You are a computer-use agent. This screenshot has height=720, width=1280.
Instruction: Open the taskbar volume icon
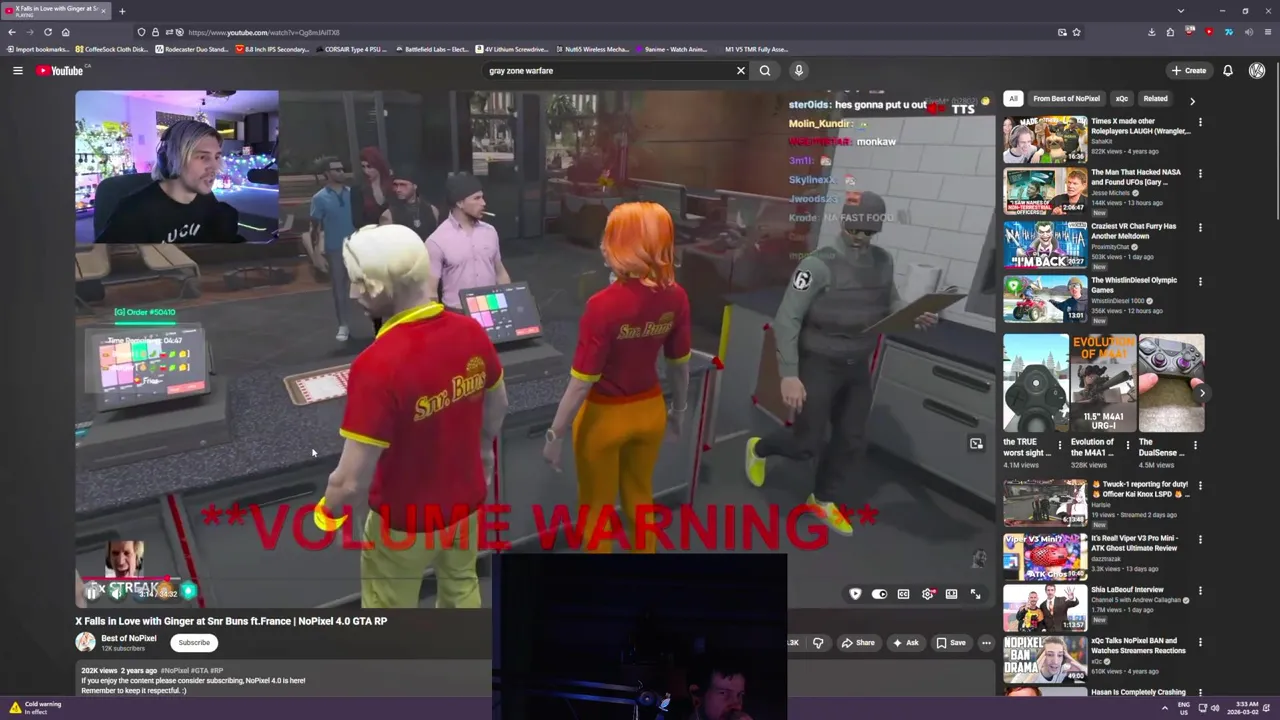coord(1215,708)
